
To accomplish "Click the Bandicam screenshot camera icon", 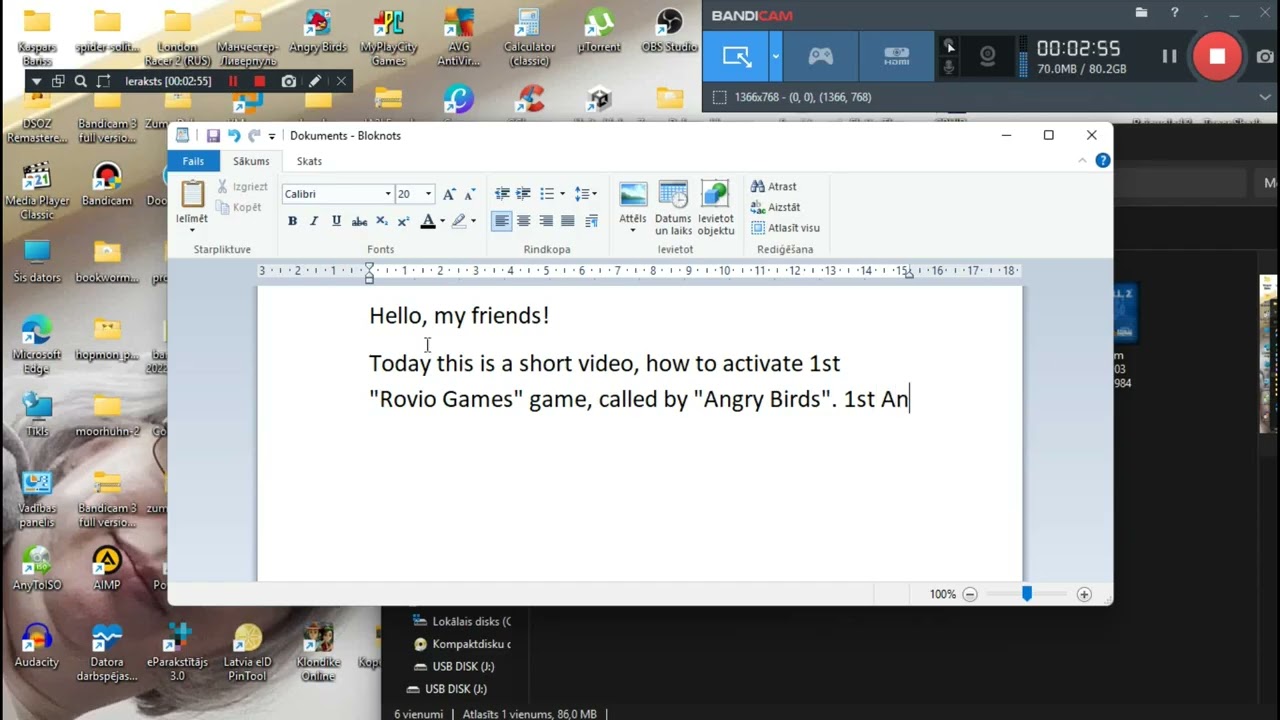I will tap(1264, 57).
